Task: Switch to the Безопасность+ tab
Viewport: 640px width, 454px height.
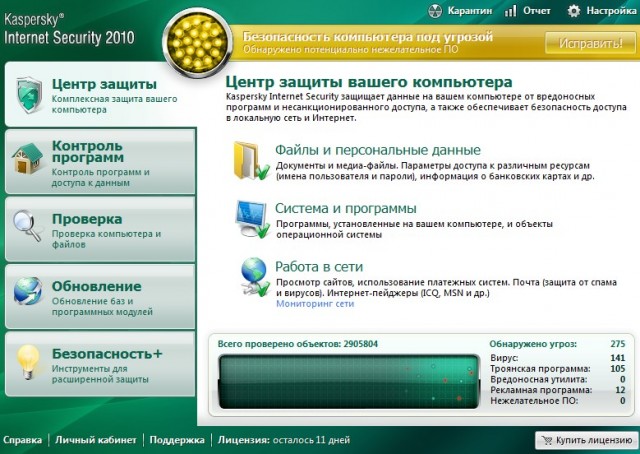Action: [x=100, y=364]
